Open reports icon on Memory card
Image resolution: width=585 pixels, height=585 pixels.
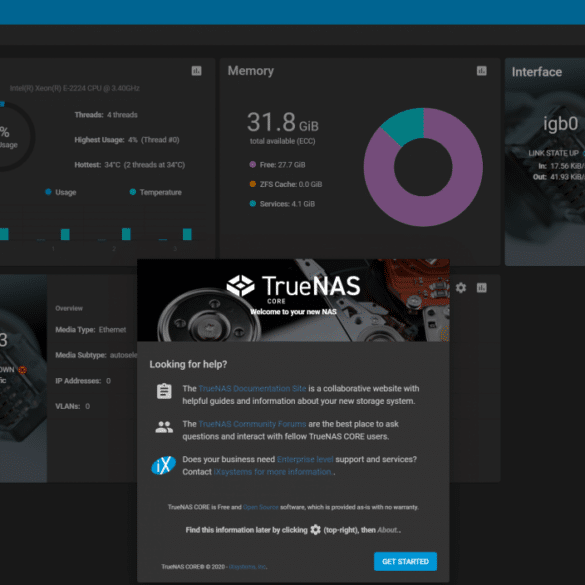482,71
